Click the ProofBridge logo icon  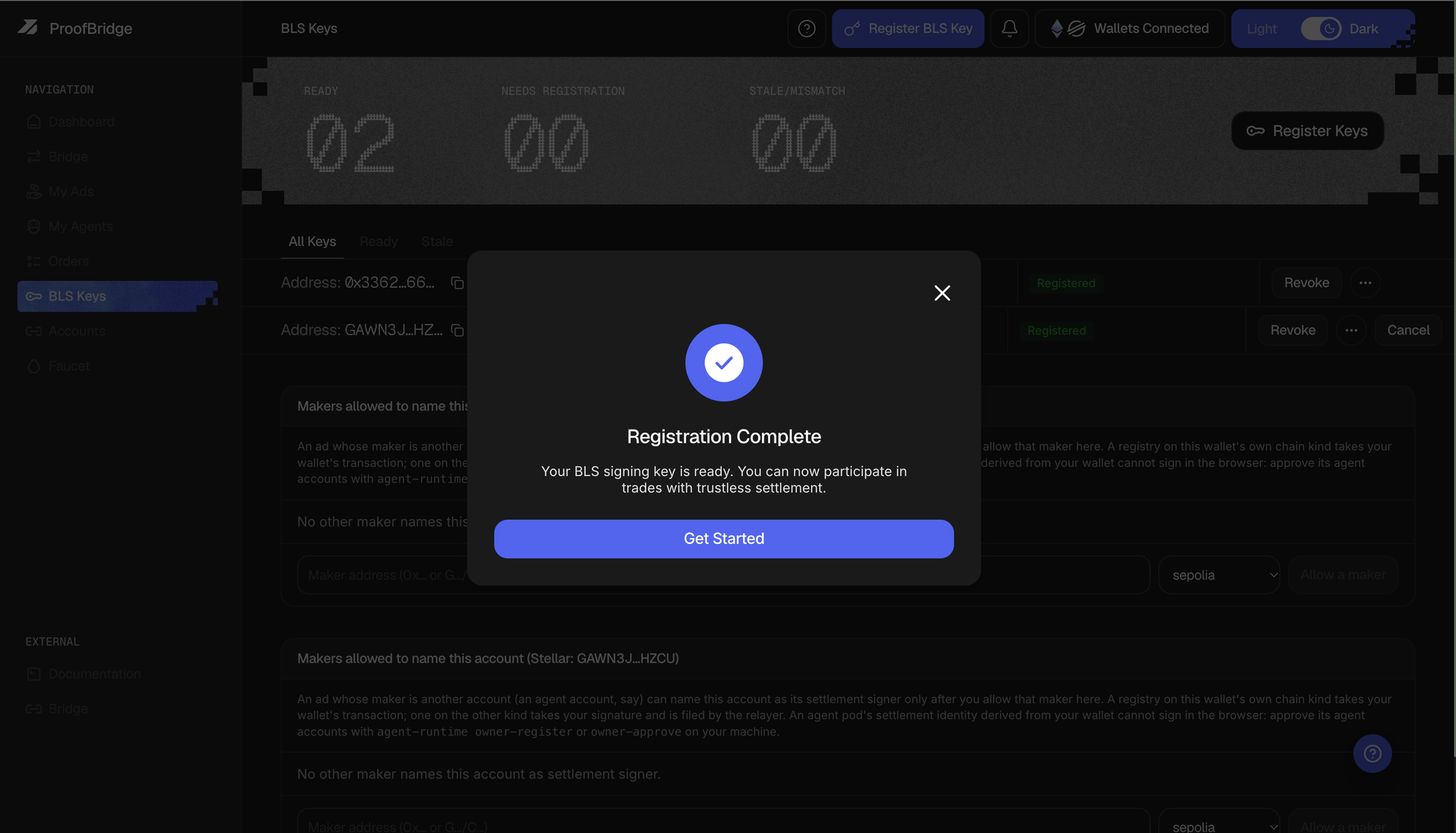click(x=28, y=28)
